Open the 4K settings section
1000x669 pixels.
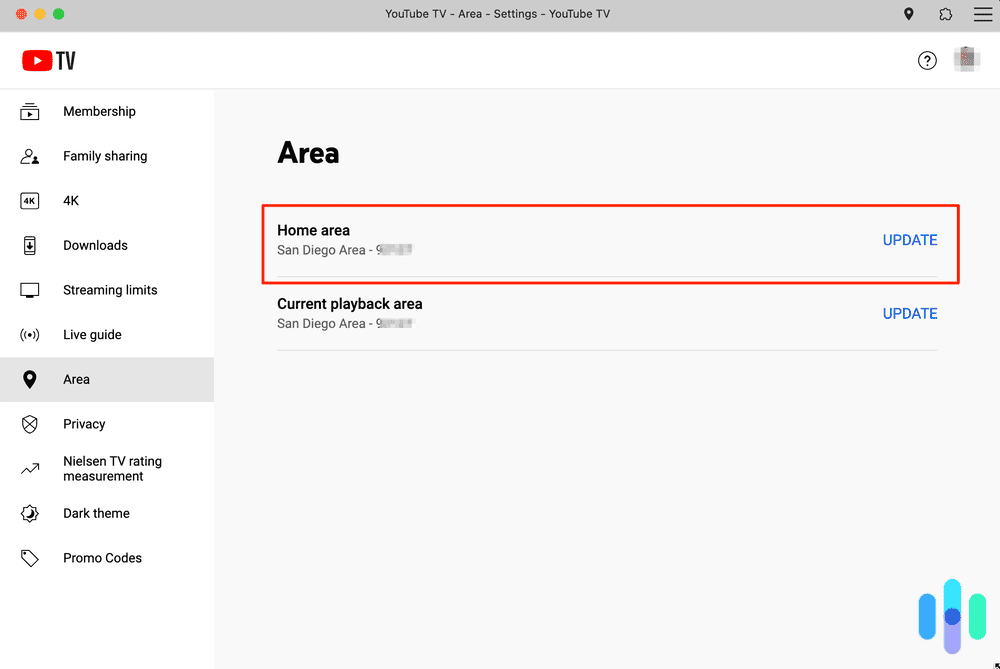coord(71,200)
